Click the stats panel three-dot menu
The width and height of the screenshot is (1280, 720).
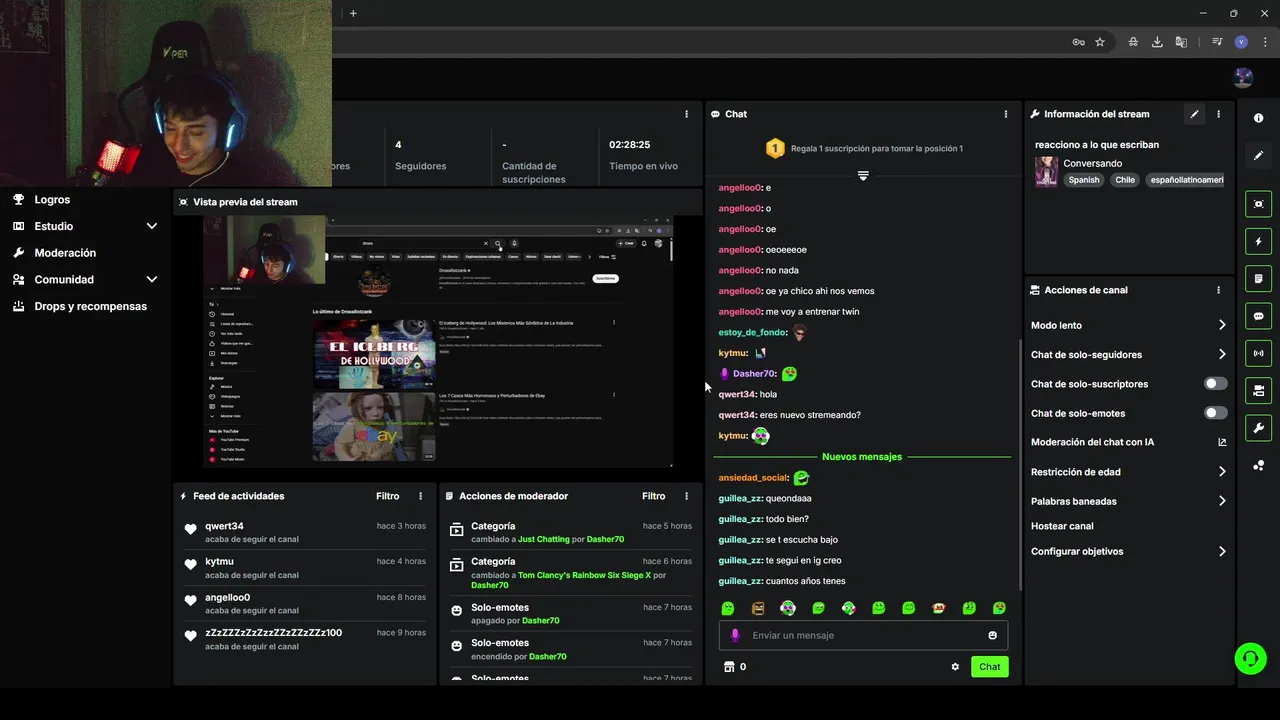click(x=686, y=114)
